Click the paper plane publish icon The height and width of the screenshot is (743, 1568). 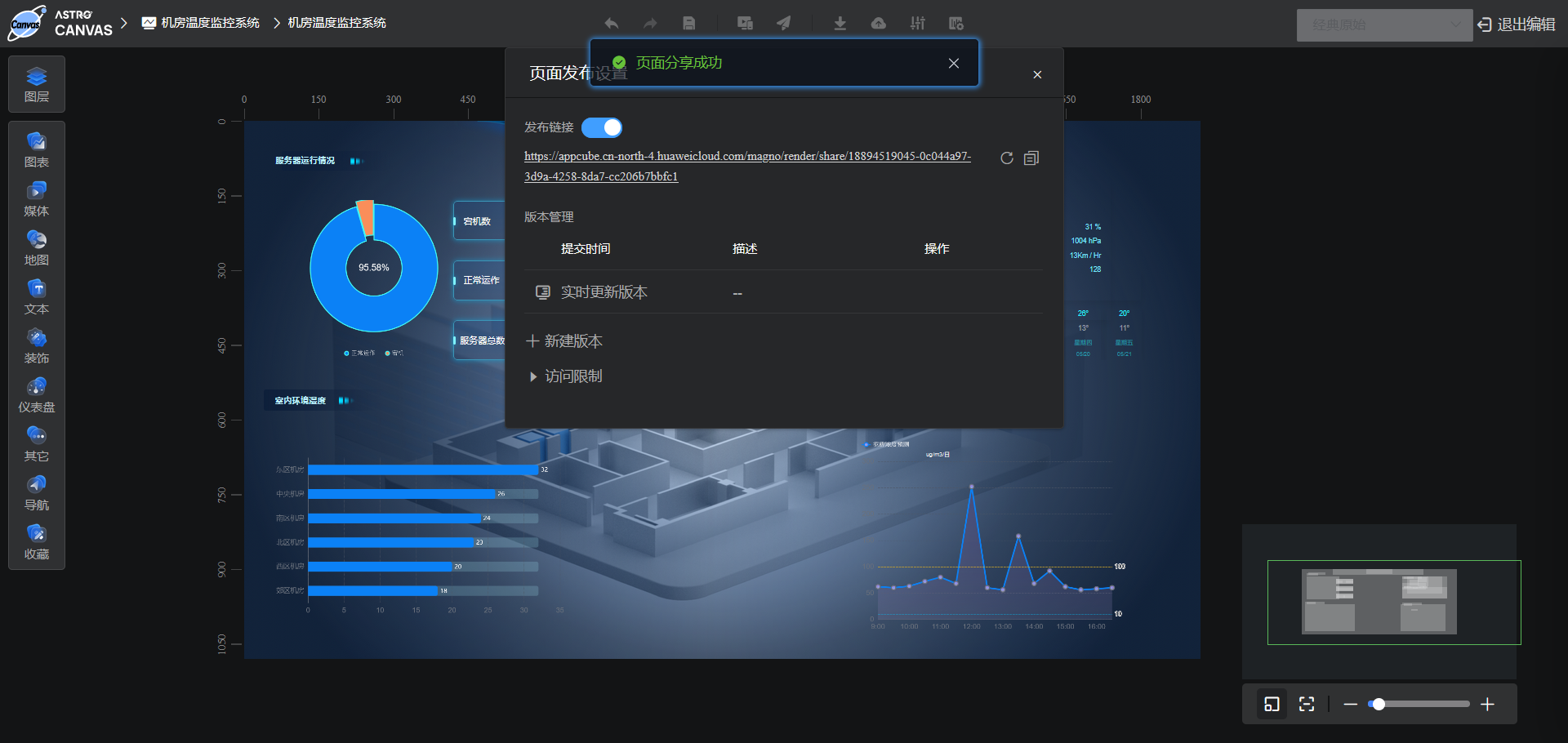click(784, 23)
